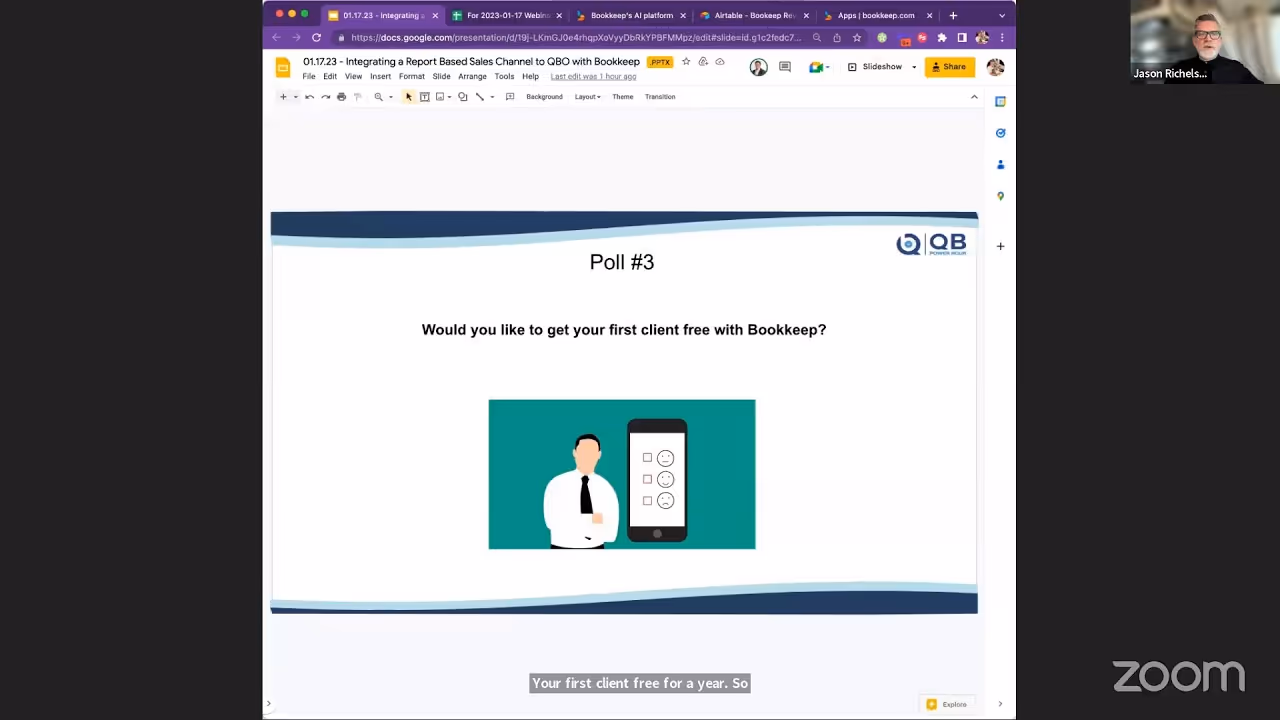Click the print icon

click(341, 97)
